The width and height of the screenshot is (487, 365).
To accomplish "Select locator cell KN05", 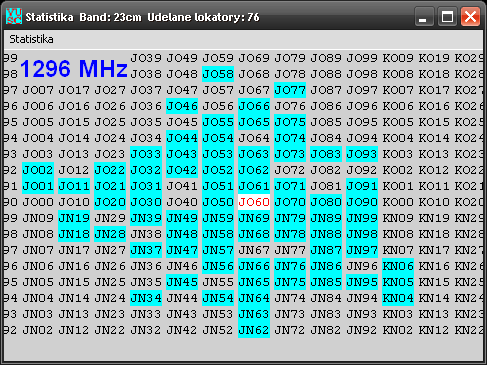I will pyautogui.click(x=398, y=282).
